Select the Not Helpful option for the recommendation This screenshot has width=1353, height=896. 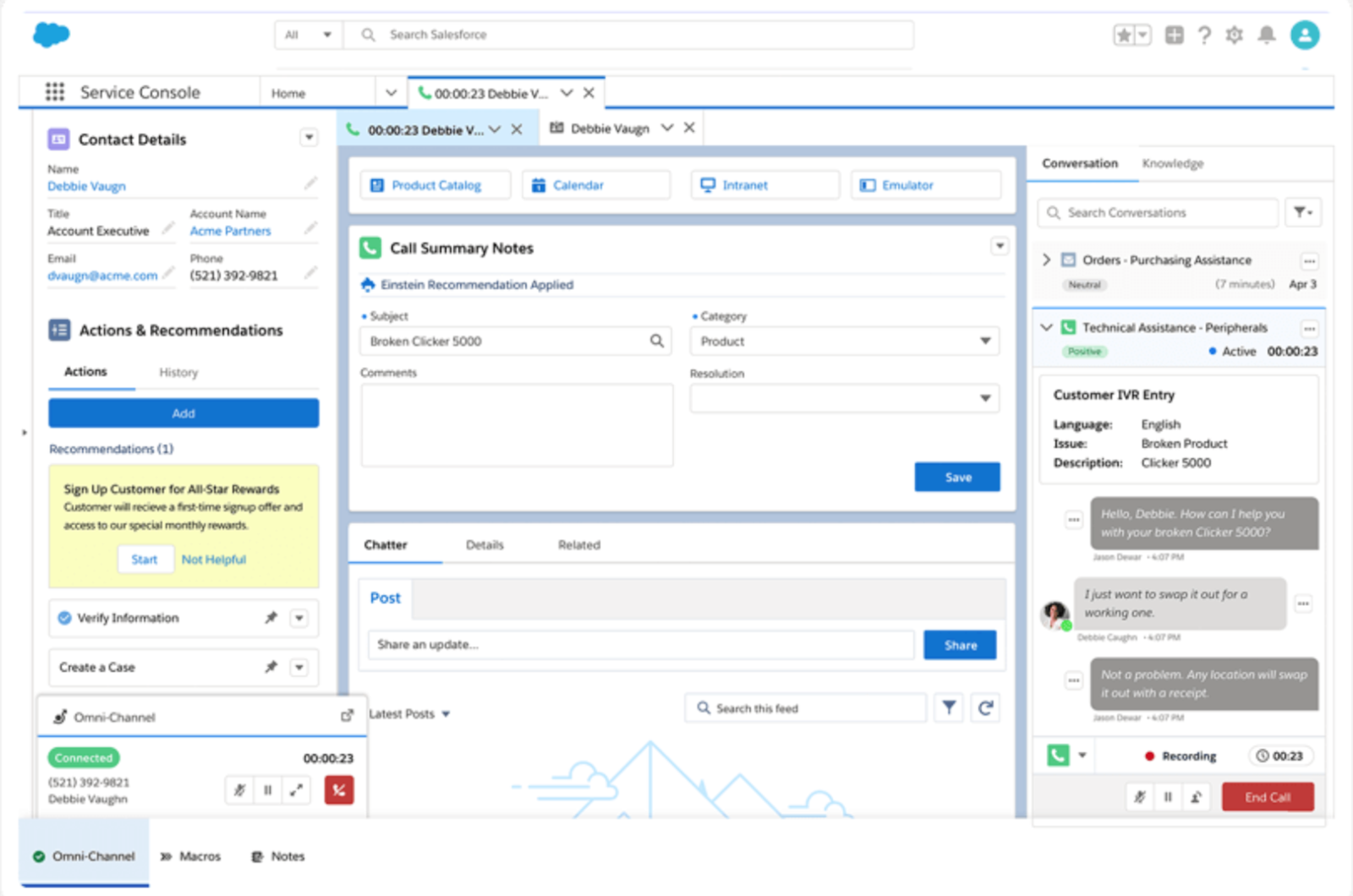213,559
